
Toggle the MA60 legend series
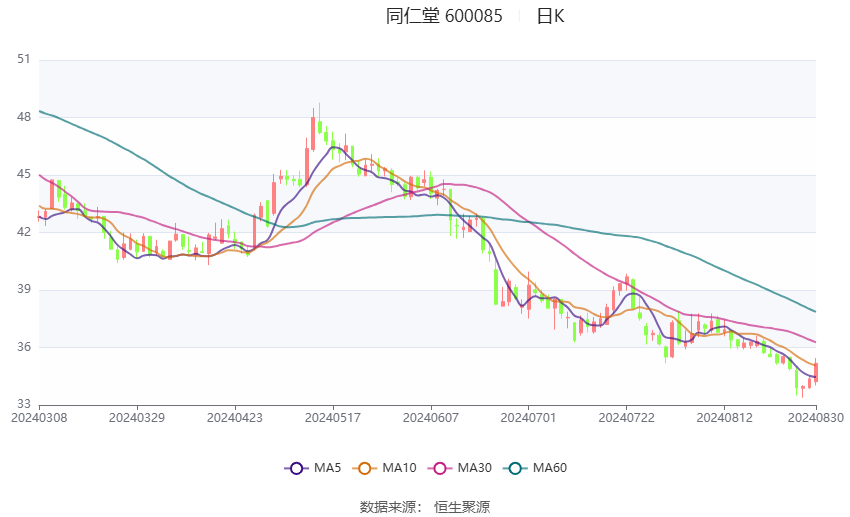point(535,468)
